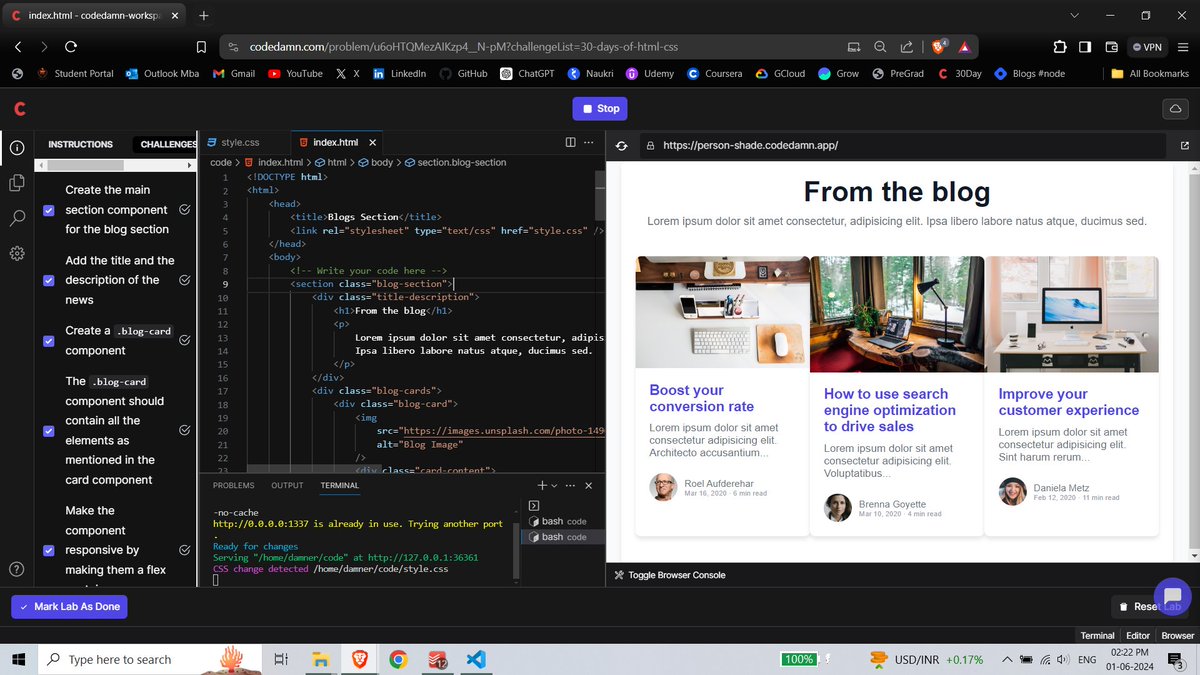The image size is (1200, 675).
Task: Select the Editor tab at bottom right
Action: point(1138,635)
